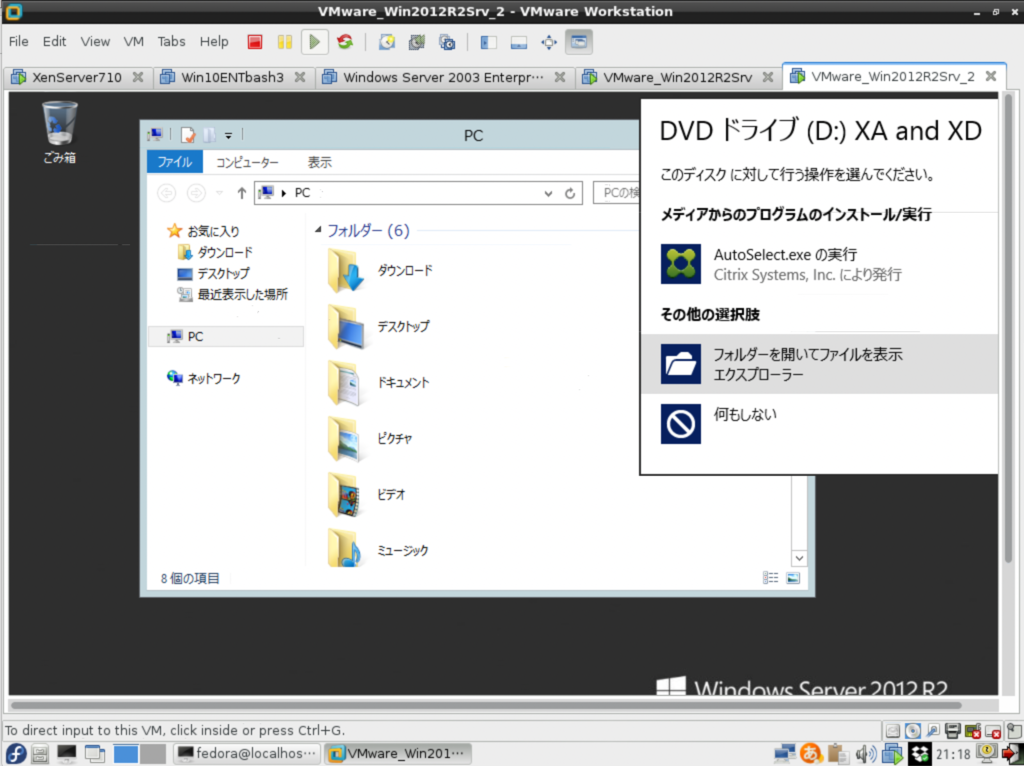Viewport: 1024px width, 766px height.
Task: Toggle the thumbnail bar icon
Action: 519,42
